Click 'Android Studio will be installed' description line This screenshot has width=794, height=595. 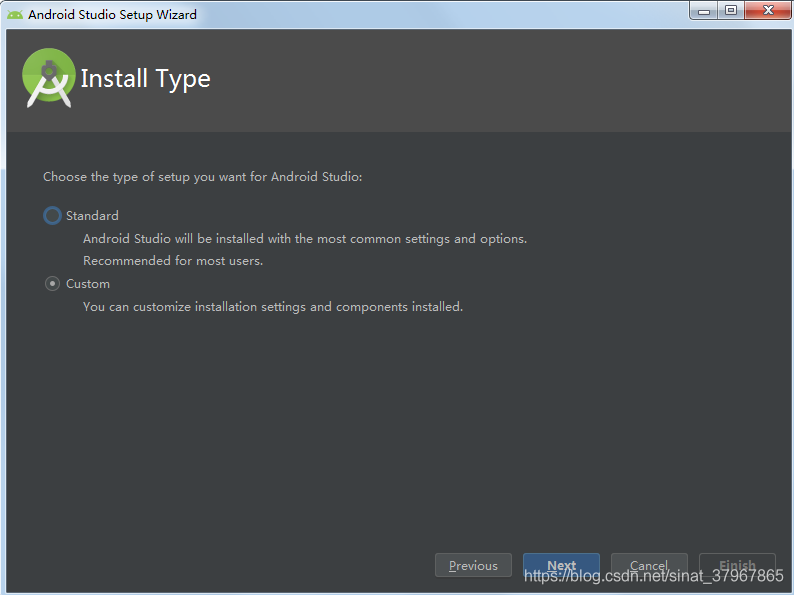(305, 239)
